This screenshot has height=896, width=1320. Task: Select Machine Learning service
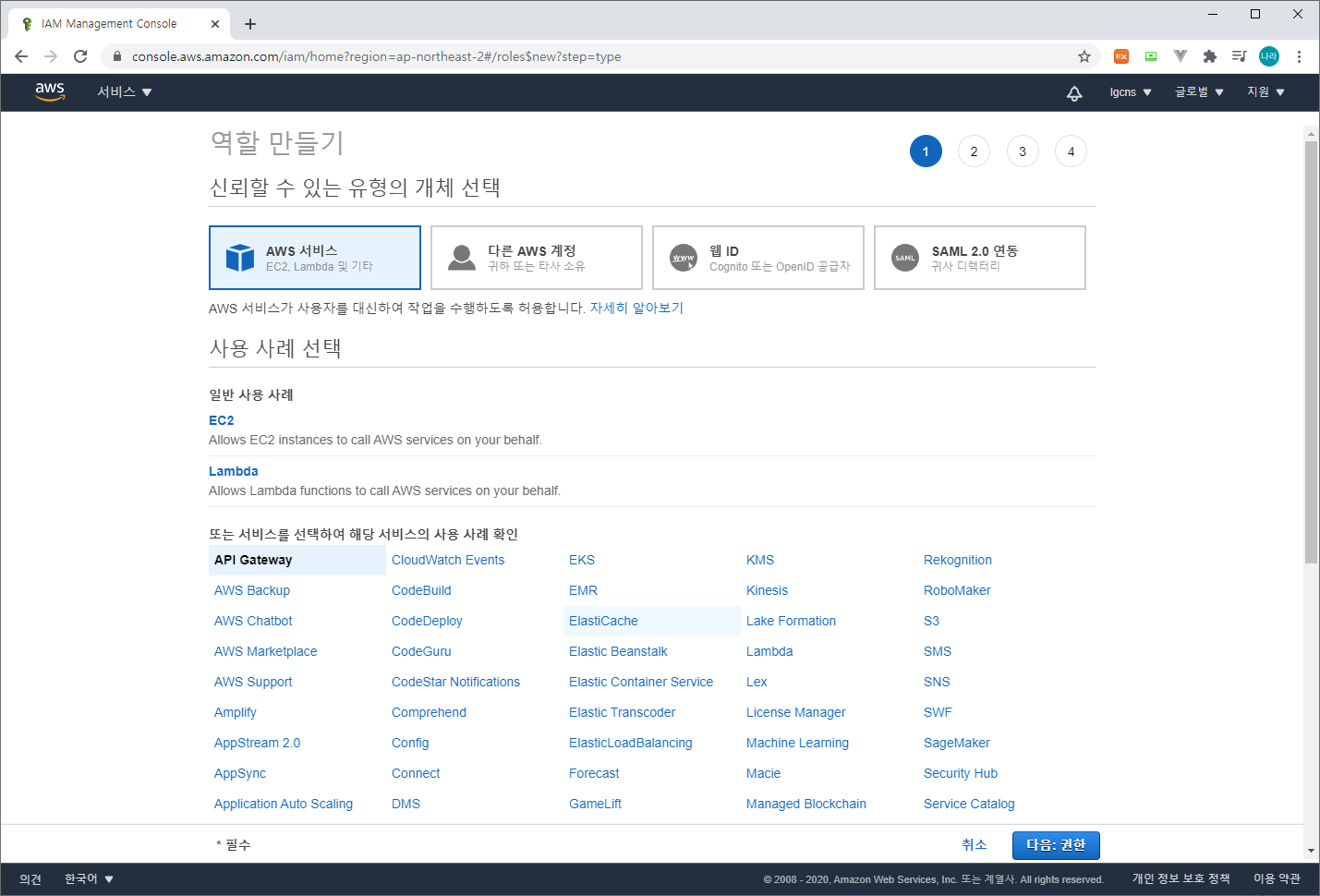pos(797,743)
